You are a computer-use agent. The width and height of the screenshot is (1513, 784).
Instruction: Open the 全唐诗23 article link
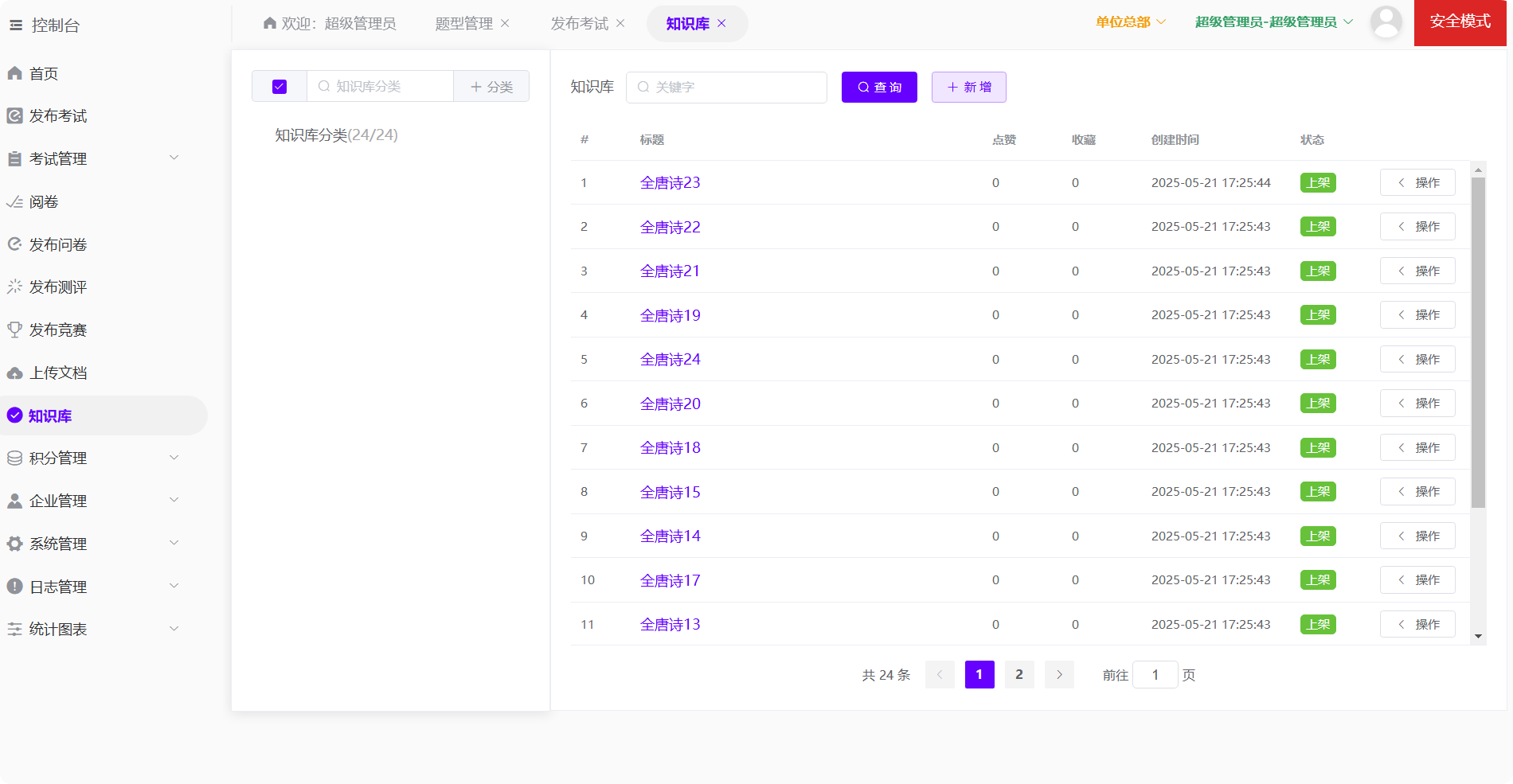pyautogui.click(x=670, y=183)
